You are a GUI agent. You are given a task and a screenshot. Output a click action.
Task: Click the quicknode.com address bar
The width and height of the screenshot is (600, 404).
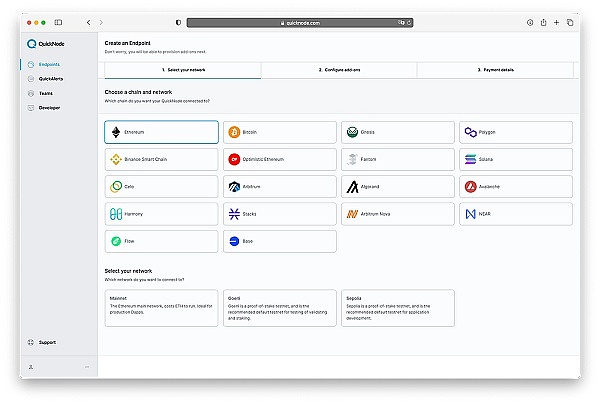[x=300, y=23]
